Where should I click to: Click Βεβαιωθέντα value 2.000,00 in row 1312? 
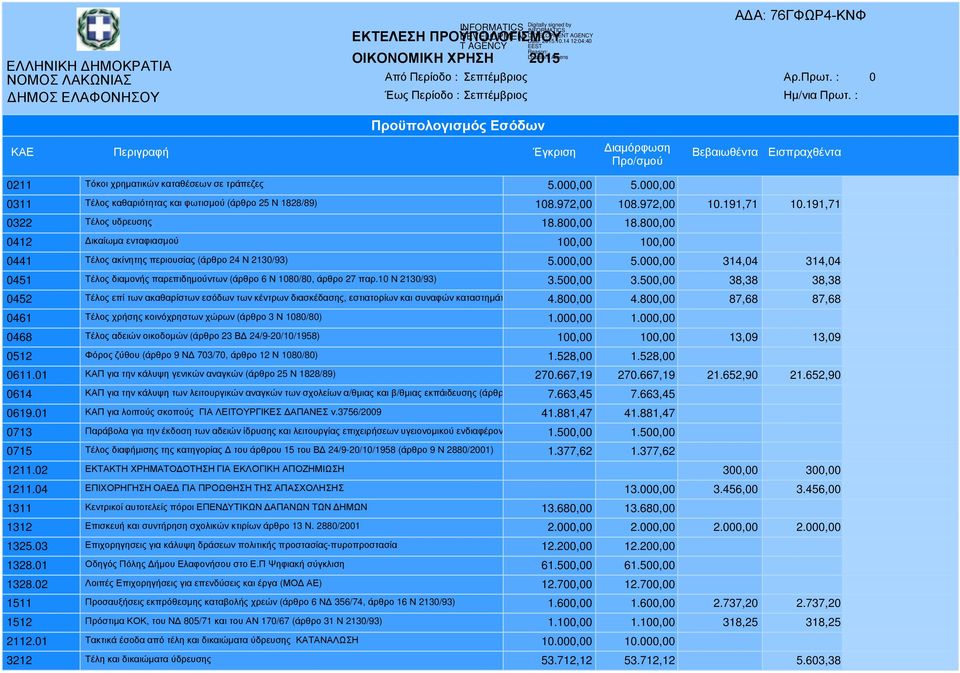[735, 527]
